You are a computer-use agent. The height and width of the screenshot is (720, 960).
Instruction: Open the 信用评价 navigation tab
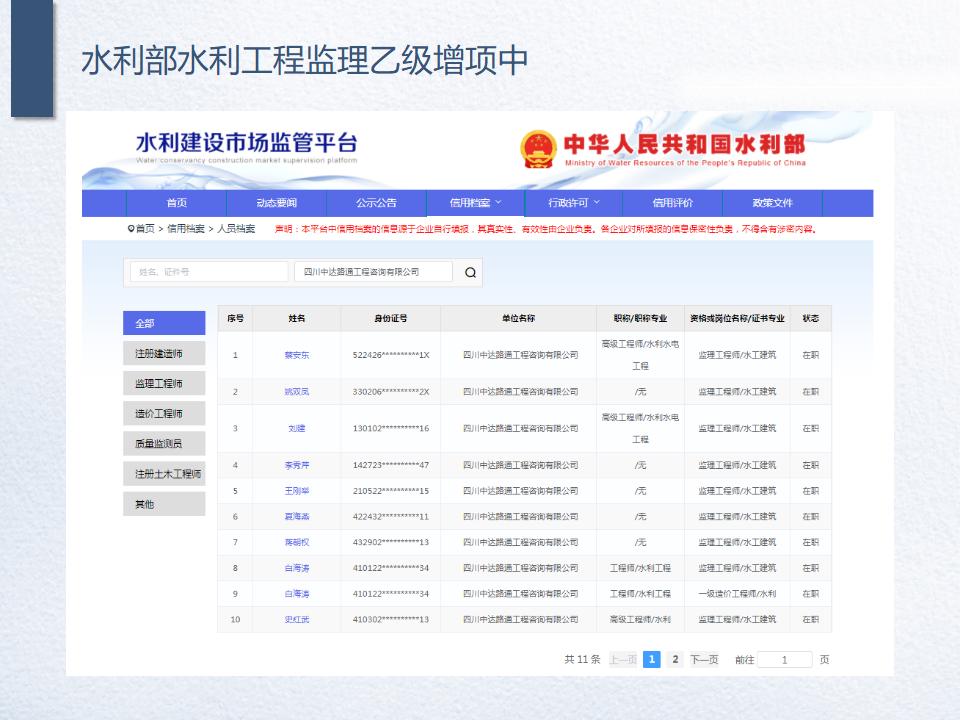tap(672, 203)
